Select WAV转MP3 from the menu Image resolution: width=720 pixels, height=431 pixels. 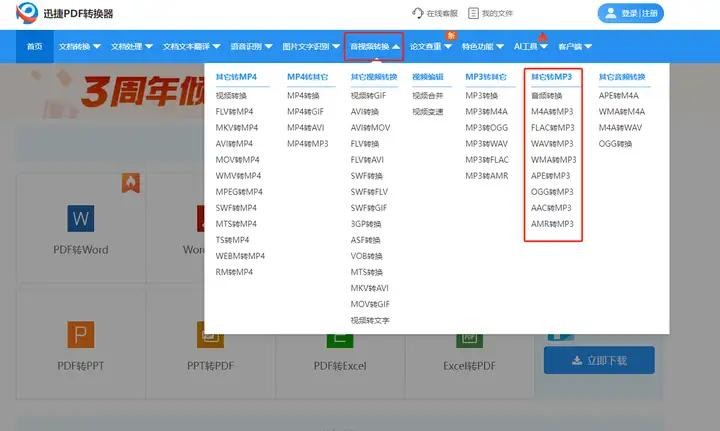tap(553, 144)
